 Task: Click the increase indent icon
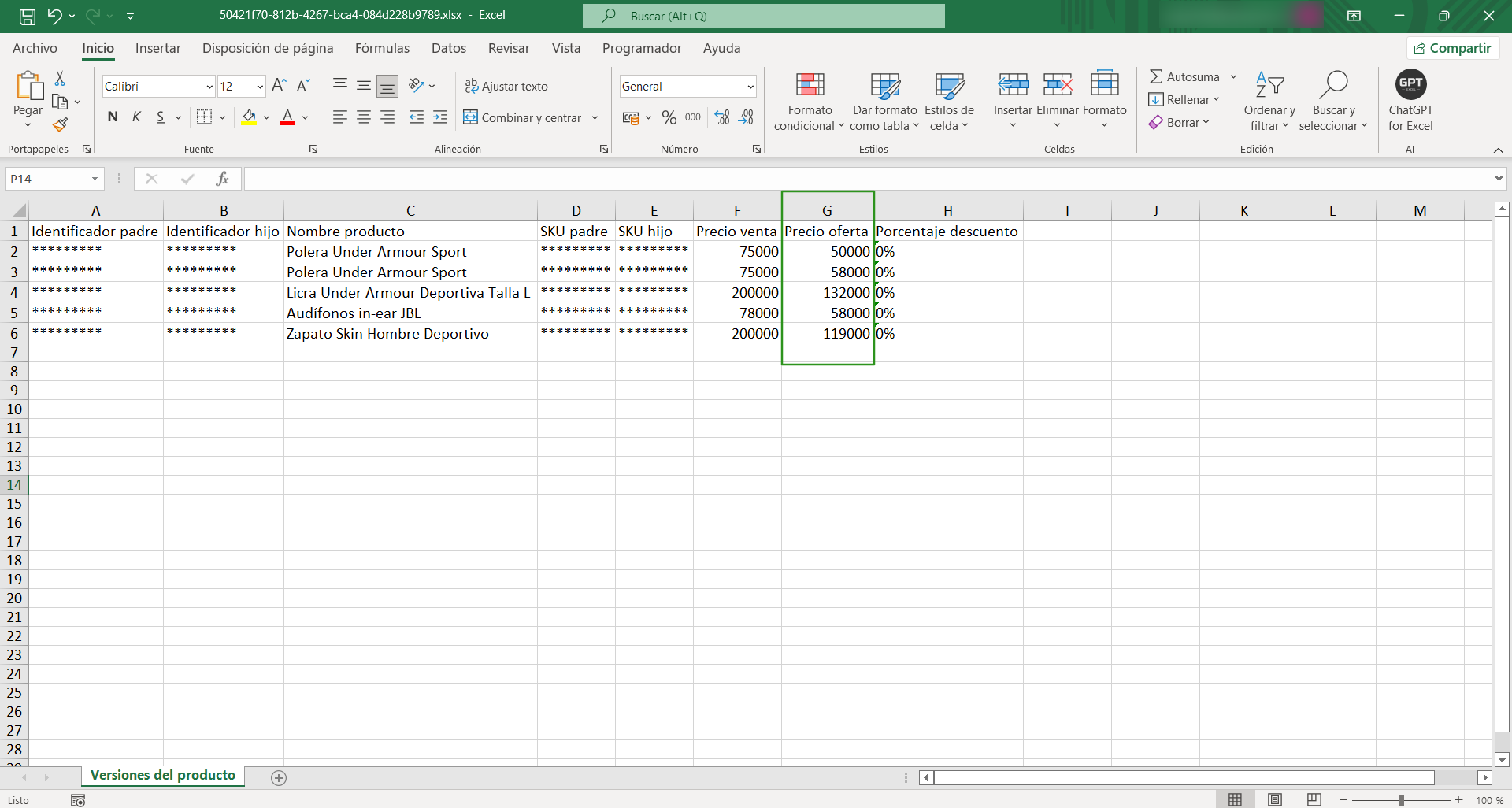point(440,117)
